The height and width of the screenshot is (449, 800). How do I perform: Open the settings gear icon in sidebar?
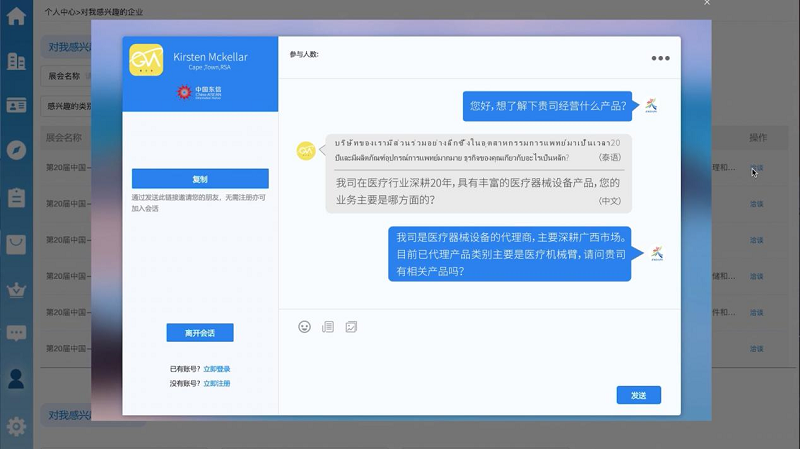tap(16, 426)
